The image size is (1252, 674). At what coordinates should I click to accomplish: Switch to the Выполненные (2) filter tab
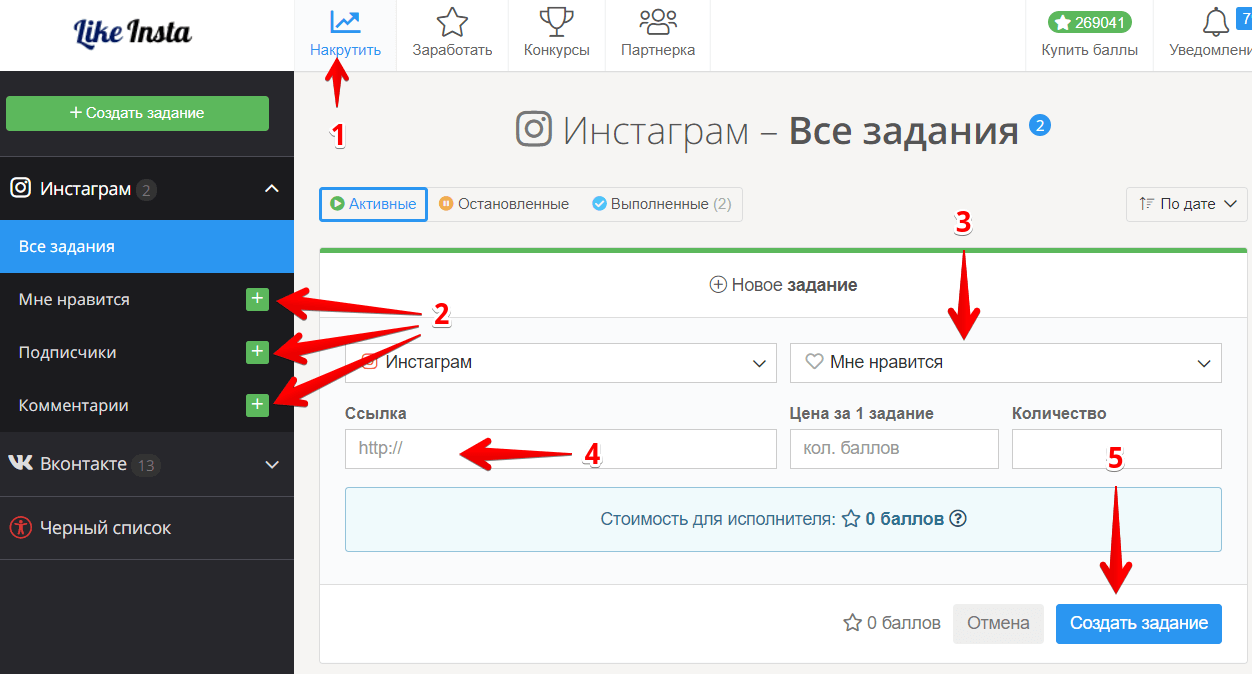(x=661, y=204)
